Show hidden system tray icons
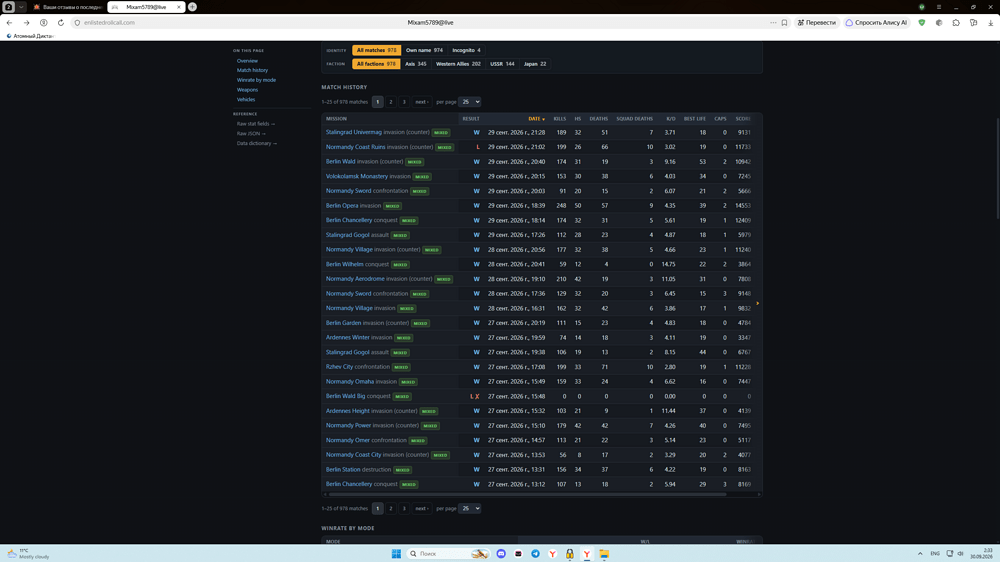Viewport: 1000px width, 562px height. [x=920, y=554]
